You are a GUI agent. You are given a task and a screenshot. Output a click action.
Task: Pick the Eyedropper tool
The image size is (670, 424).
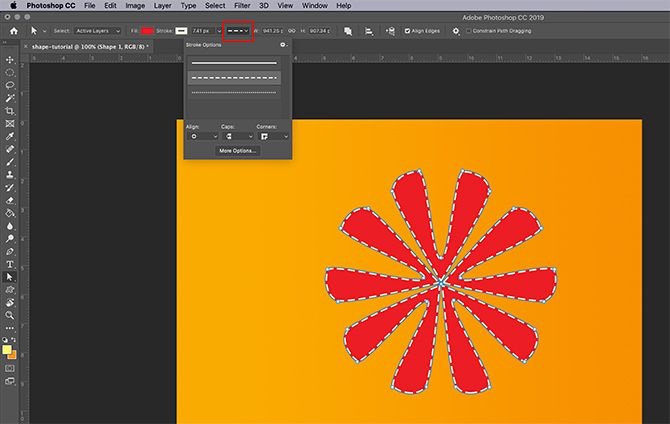10,135
